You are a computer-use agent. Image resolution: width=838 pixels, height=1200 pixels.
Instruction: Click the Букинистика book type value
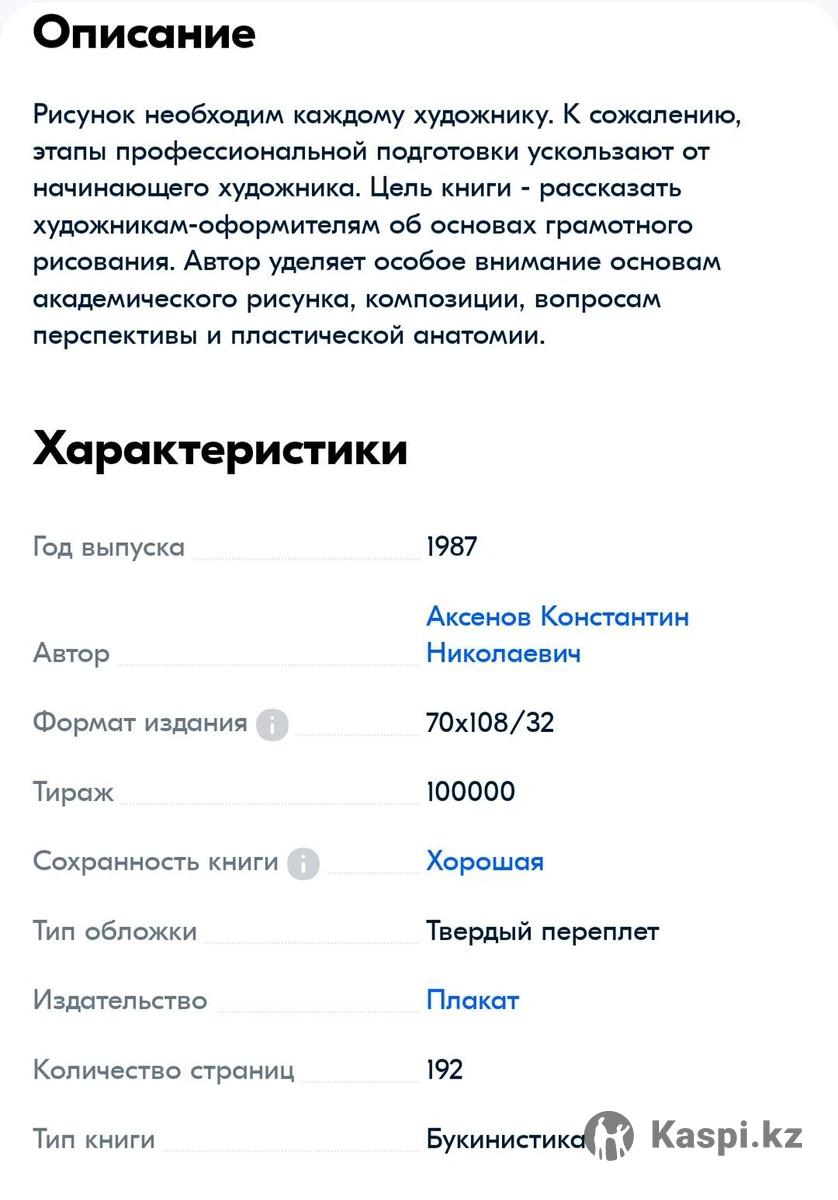point(505,1140)
